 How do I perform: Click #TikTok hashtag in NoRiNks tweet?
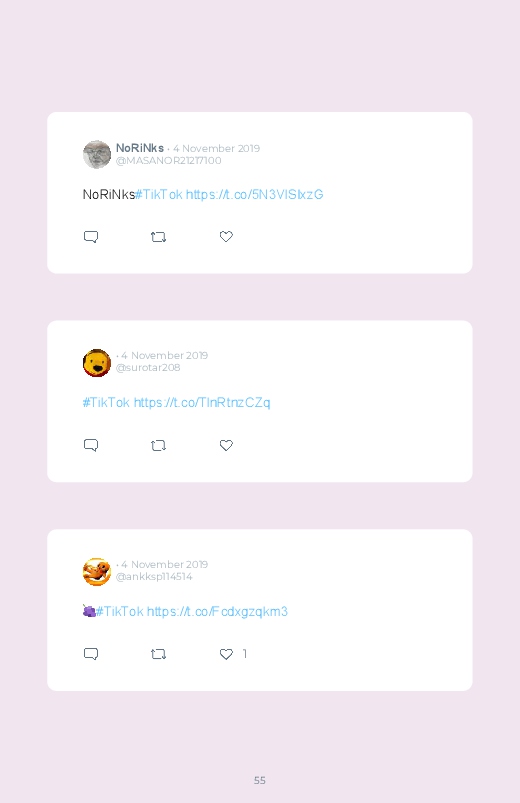pyautogui.click(x=159, y=195)
